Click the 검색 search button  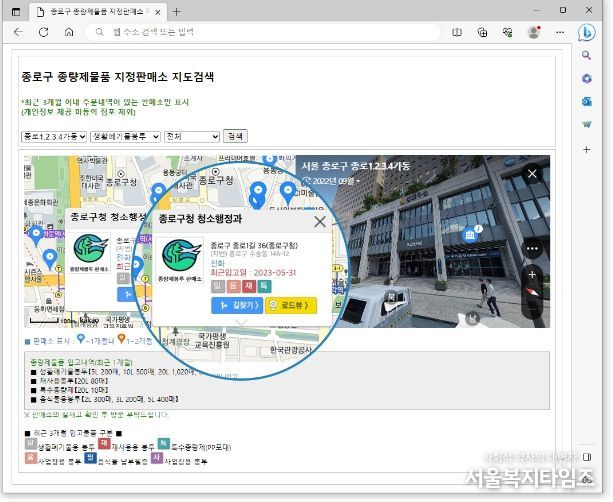(x=235, y=136)
